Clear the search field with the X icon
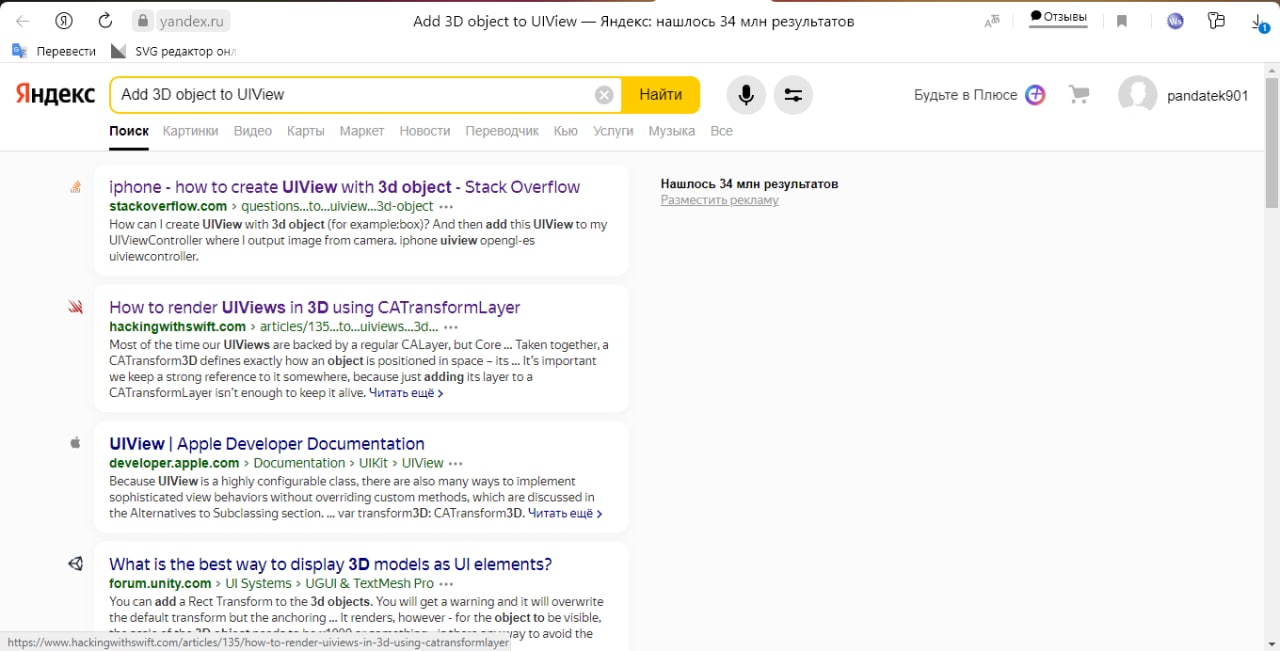This screenshot has height=651, width=1280. (604, 95)
